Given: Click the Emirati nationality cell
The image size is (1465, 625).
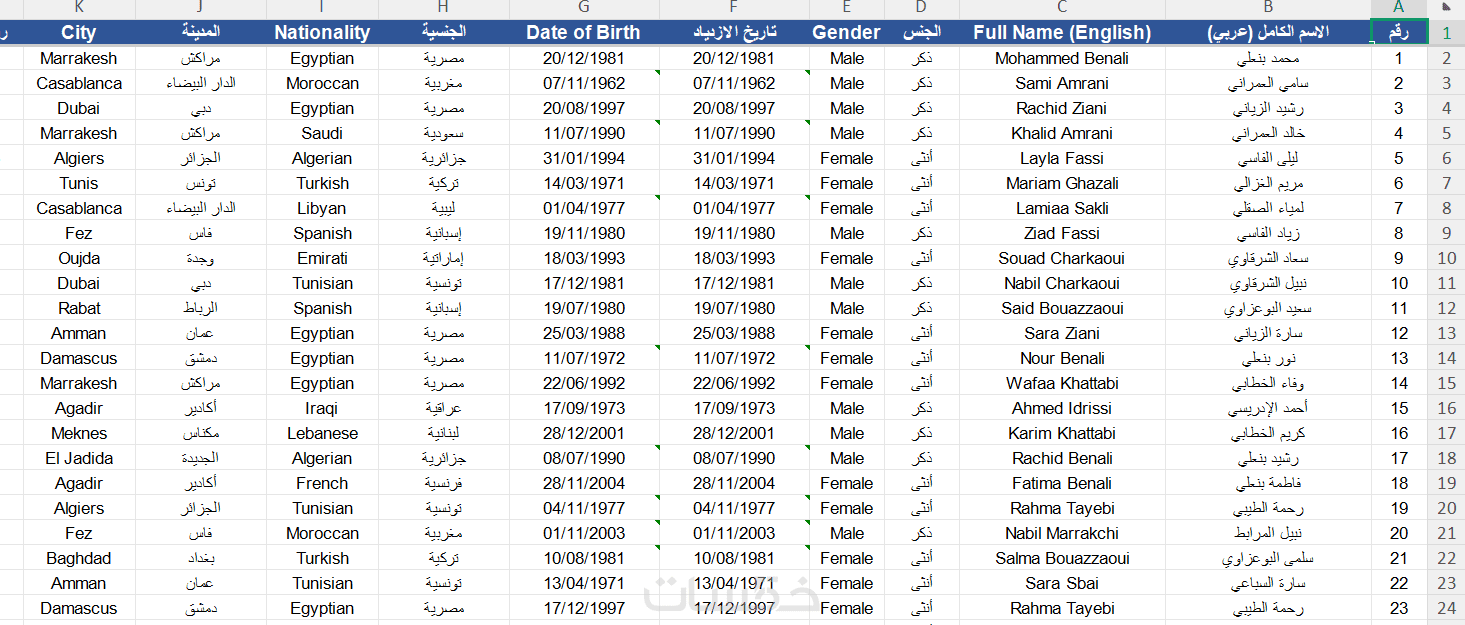Looking at the screenshot, I should coord(322,258).
